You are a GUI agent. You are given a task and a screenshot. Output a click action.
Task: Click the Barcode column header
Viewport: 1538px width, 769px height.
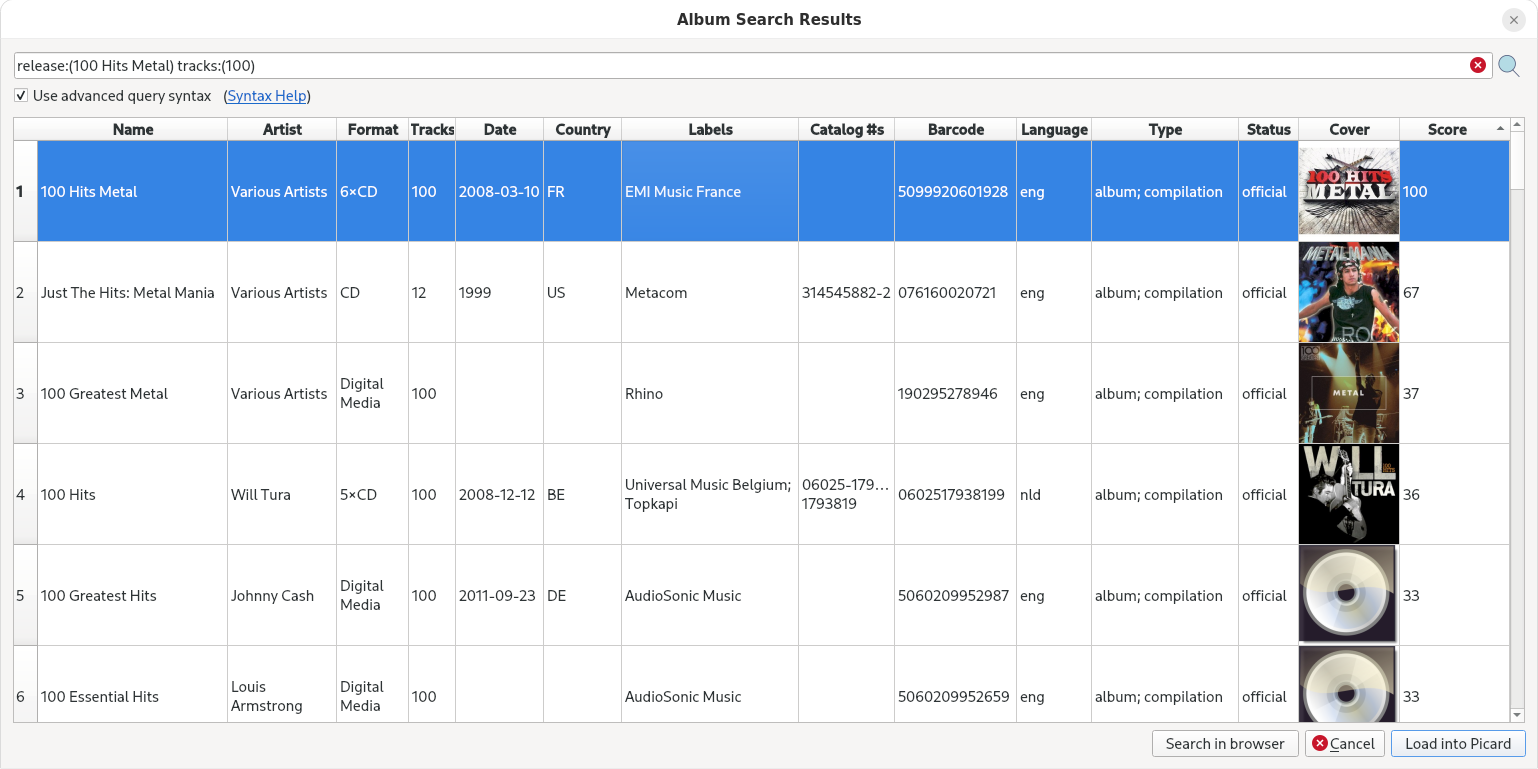tap(955, 129)
